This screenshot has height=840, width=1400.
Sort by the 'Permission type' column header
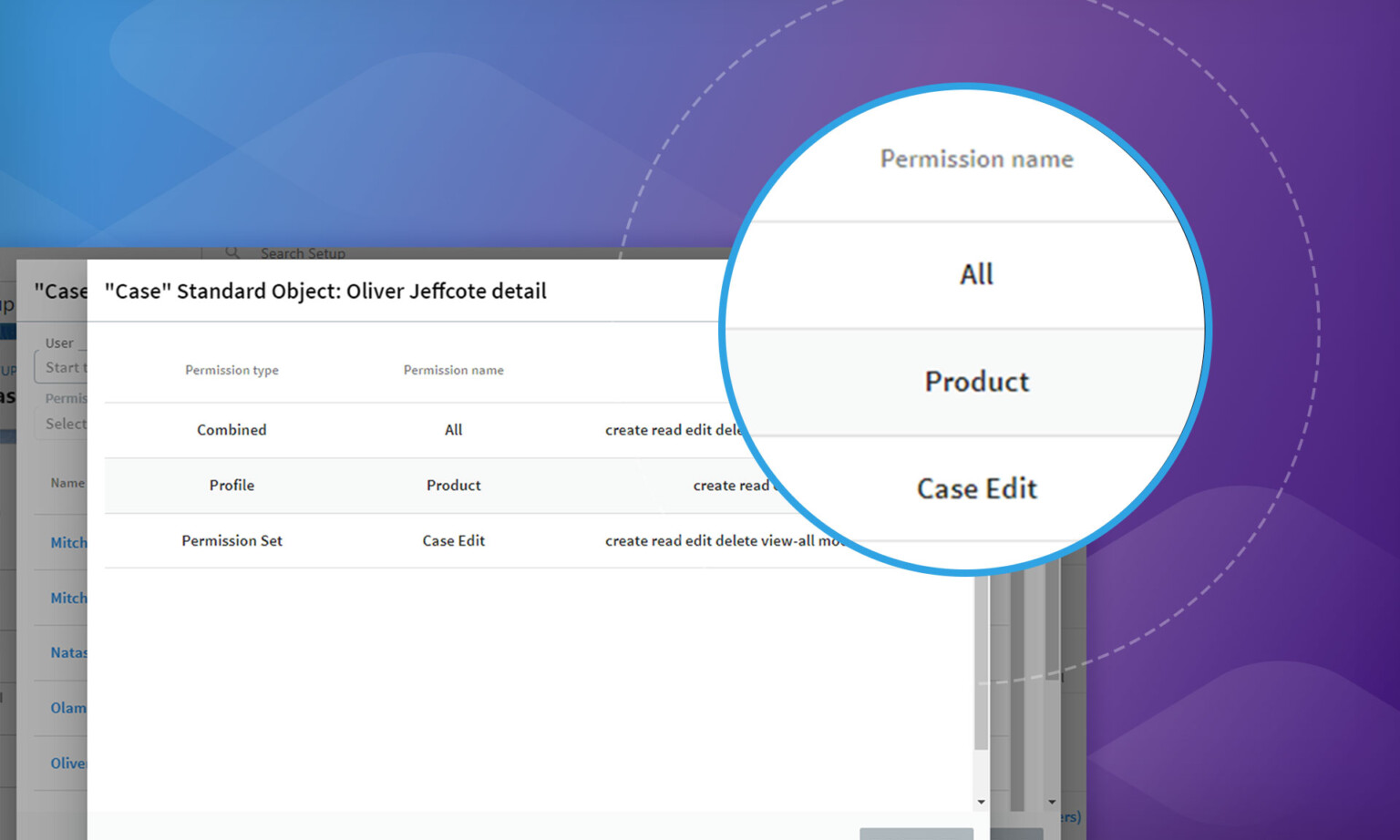point(232,370)
